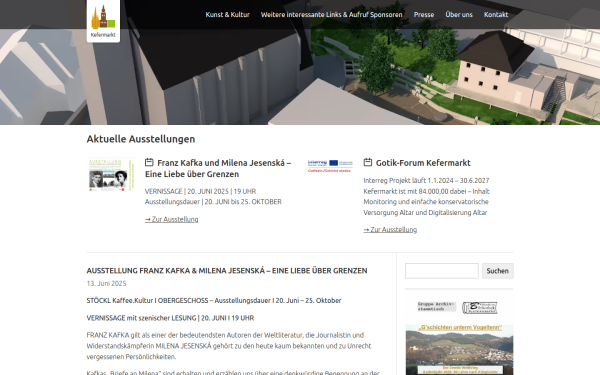Image resolution: width=600 pixels, height=375 pixels.
Task: Open the Über uns menu item
Action: coord(459,15)
